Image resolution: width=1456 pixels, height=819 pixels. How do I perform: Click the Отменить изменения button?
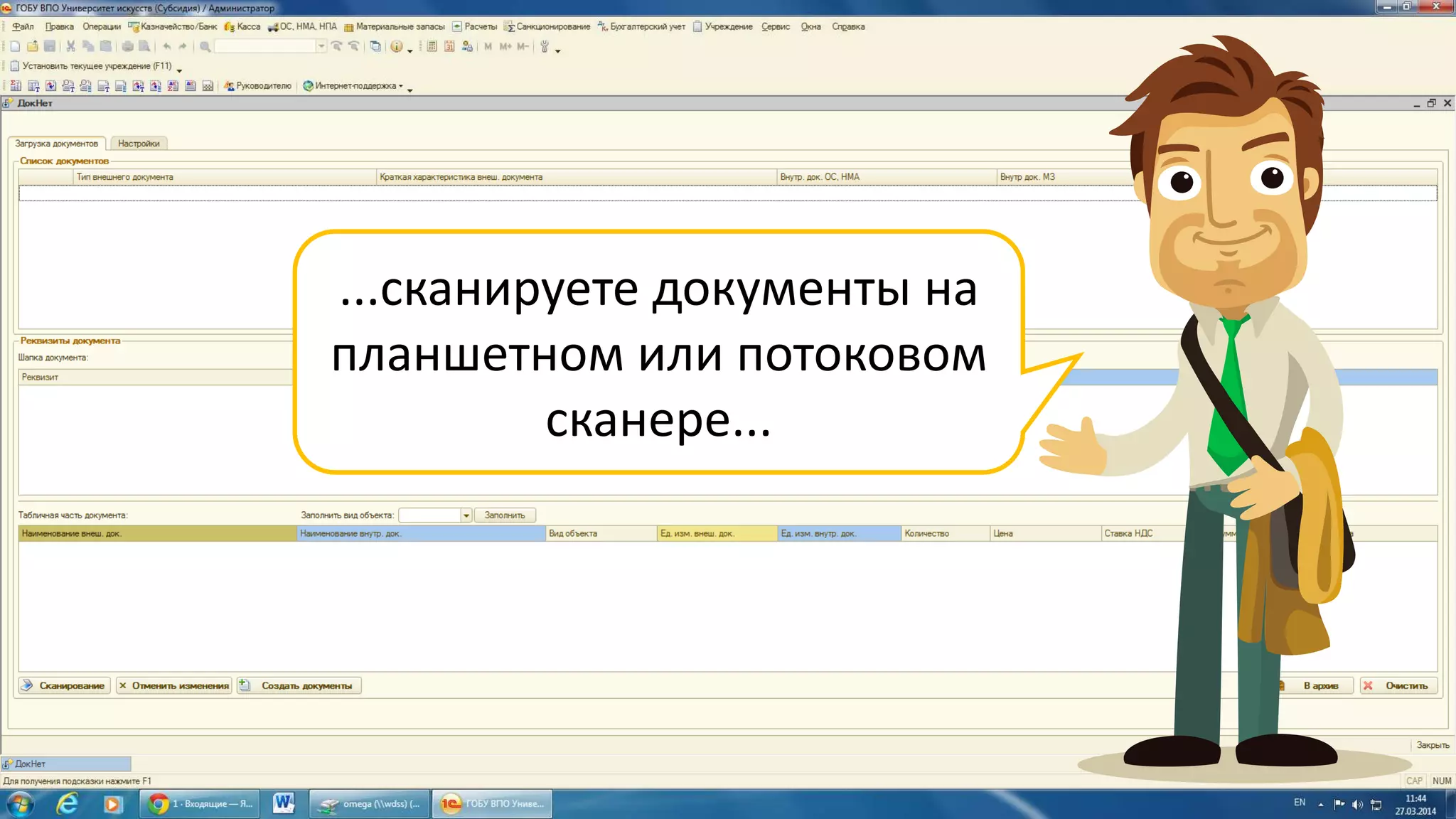point(174,686)
